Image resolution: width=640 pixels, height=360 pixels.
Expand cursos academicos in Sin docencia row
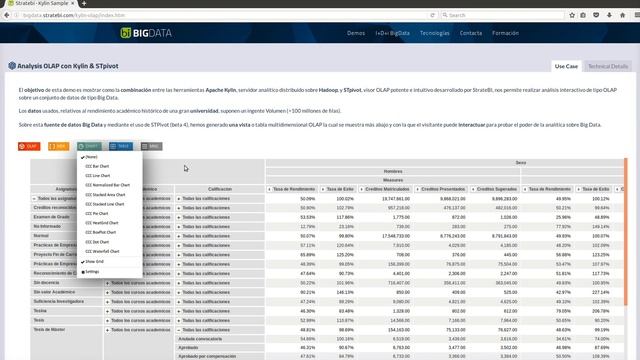[x=107, y=283]
